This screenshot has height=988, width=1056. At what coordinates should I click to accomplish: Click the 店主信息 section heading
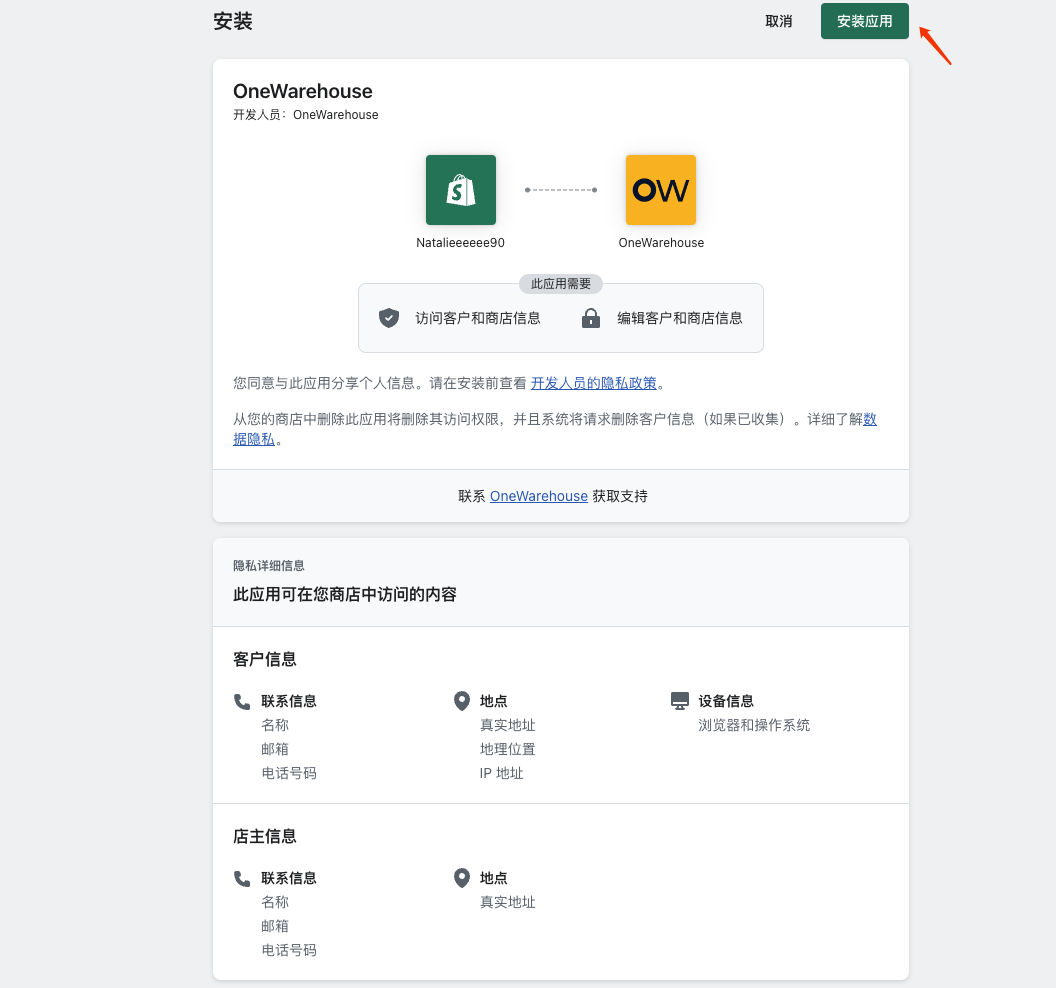tap(265, 836)
